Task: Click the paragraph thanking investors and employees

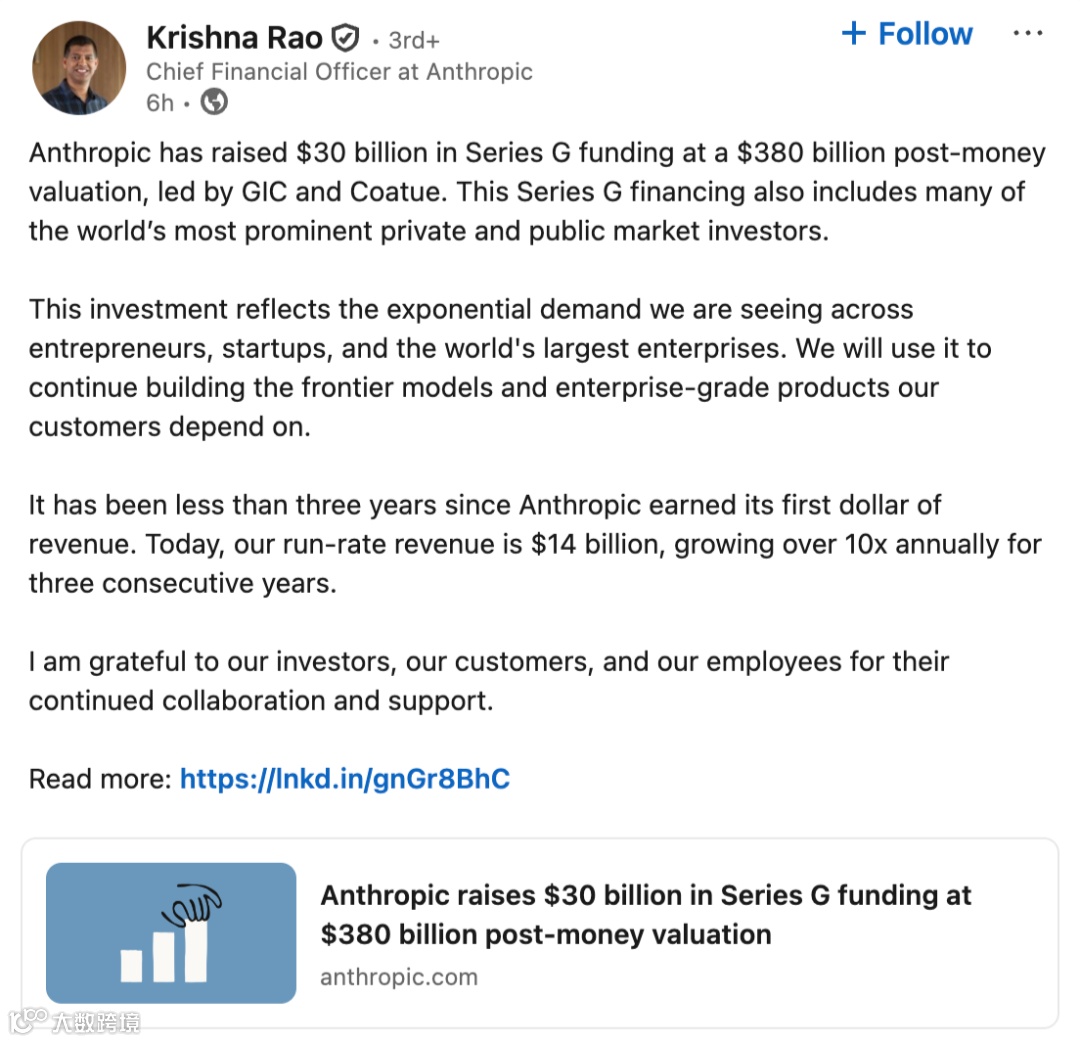Action: click(489, 680)
